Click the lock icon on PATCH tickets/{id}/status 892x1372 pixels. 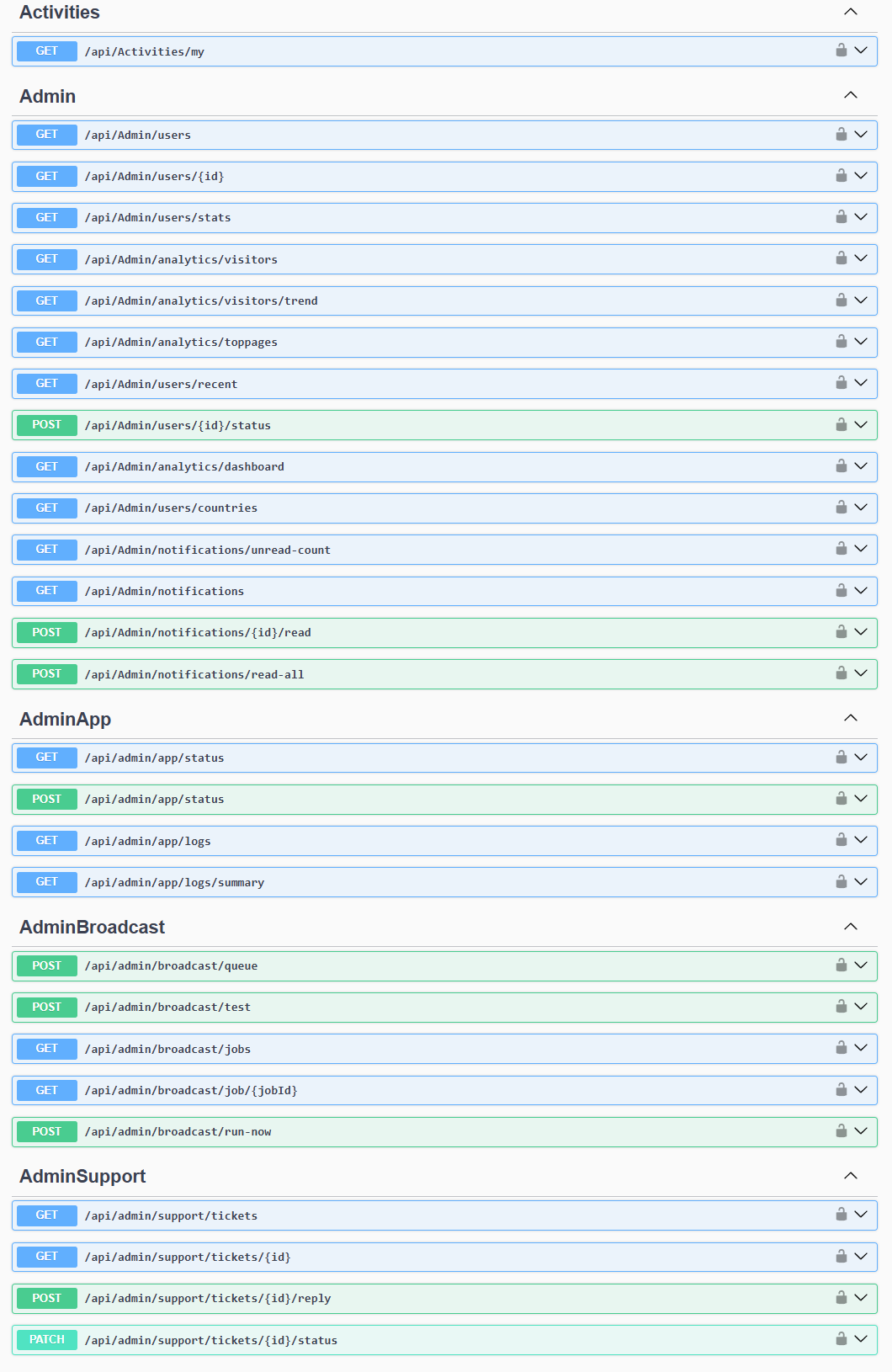[841, 1339]
